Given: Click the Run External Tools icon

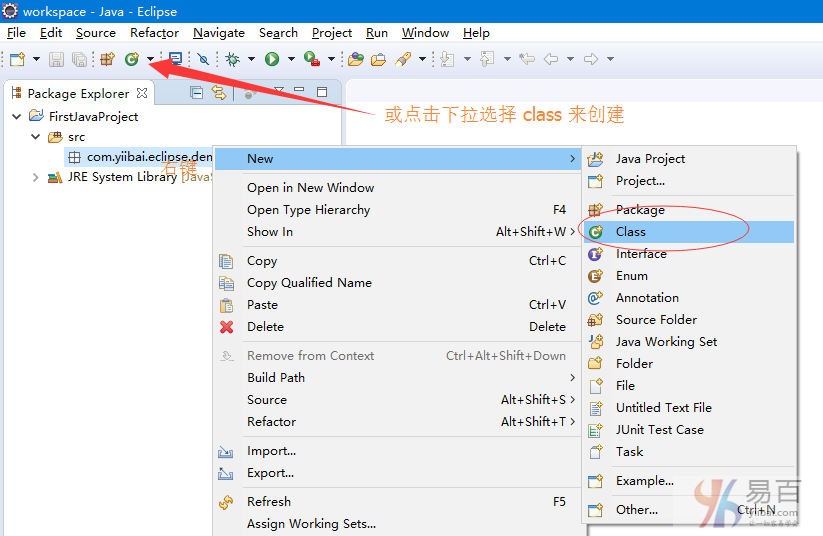Looking at the screenshot, I should point(312,59).
